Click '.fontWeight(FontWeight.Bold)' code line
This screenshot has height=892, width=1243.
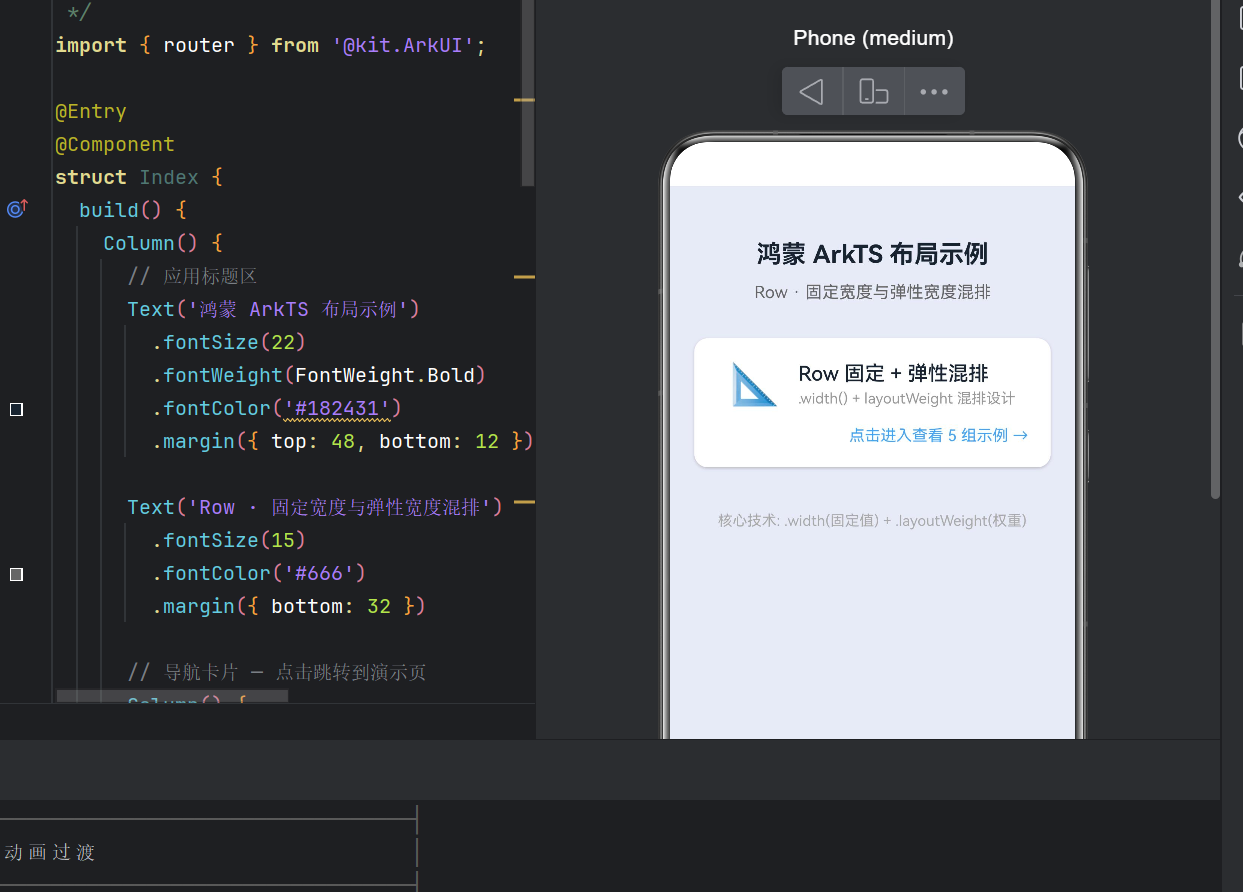318,375
